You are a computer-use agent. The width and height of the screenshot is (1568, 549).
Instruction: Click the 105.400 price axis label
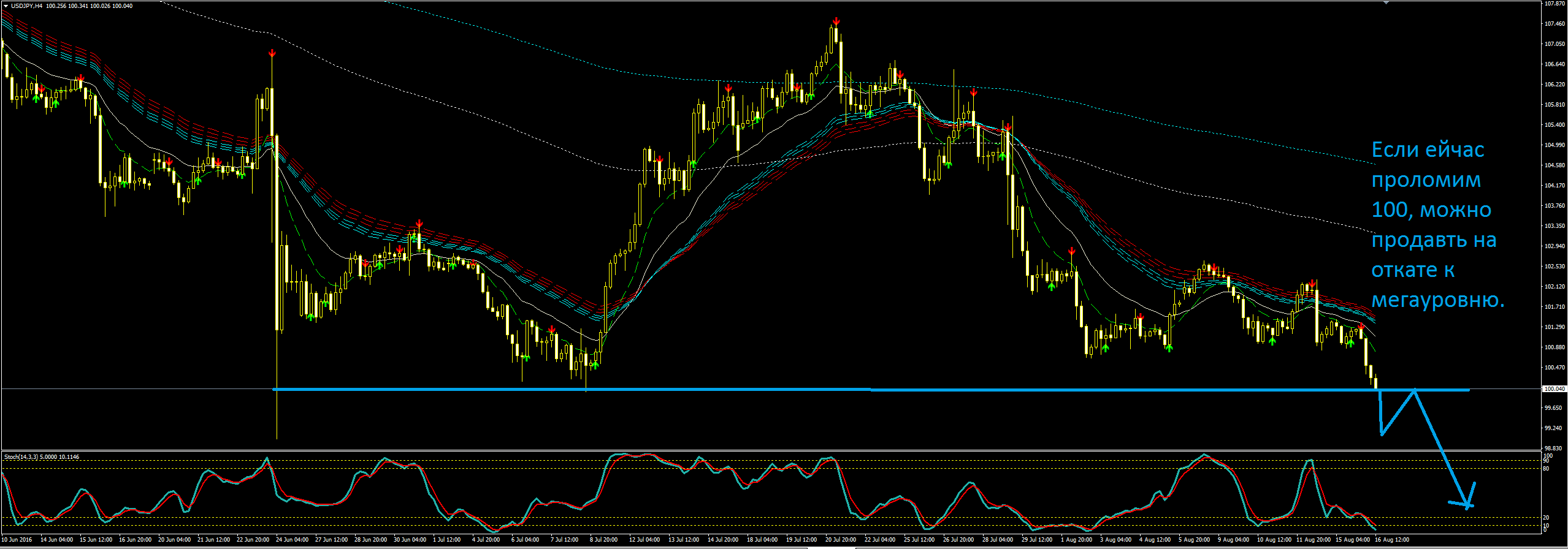pyautogui.click(x=1555, y=125)
